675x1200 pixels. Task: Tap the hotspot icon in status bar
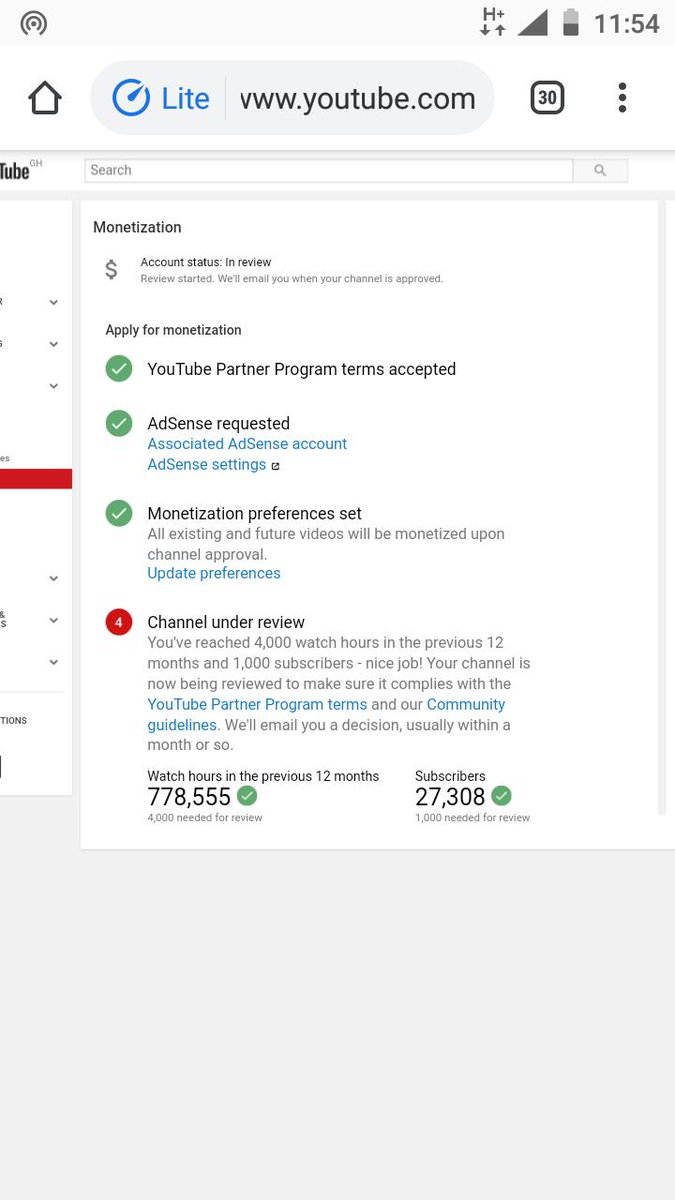click(34, 23)
